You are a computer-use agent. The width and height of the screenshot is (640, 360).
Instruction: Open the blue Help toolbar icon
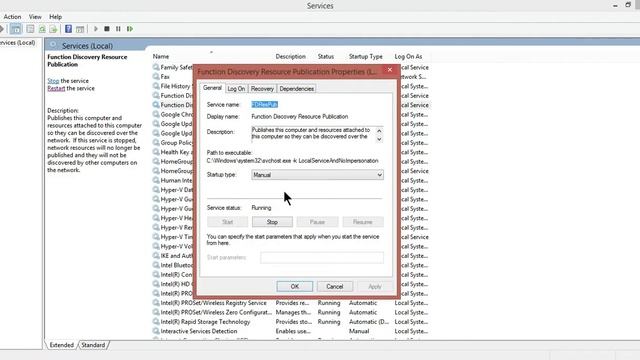69,29
